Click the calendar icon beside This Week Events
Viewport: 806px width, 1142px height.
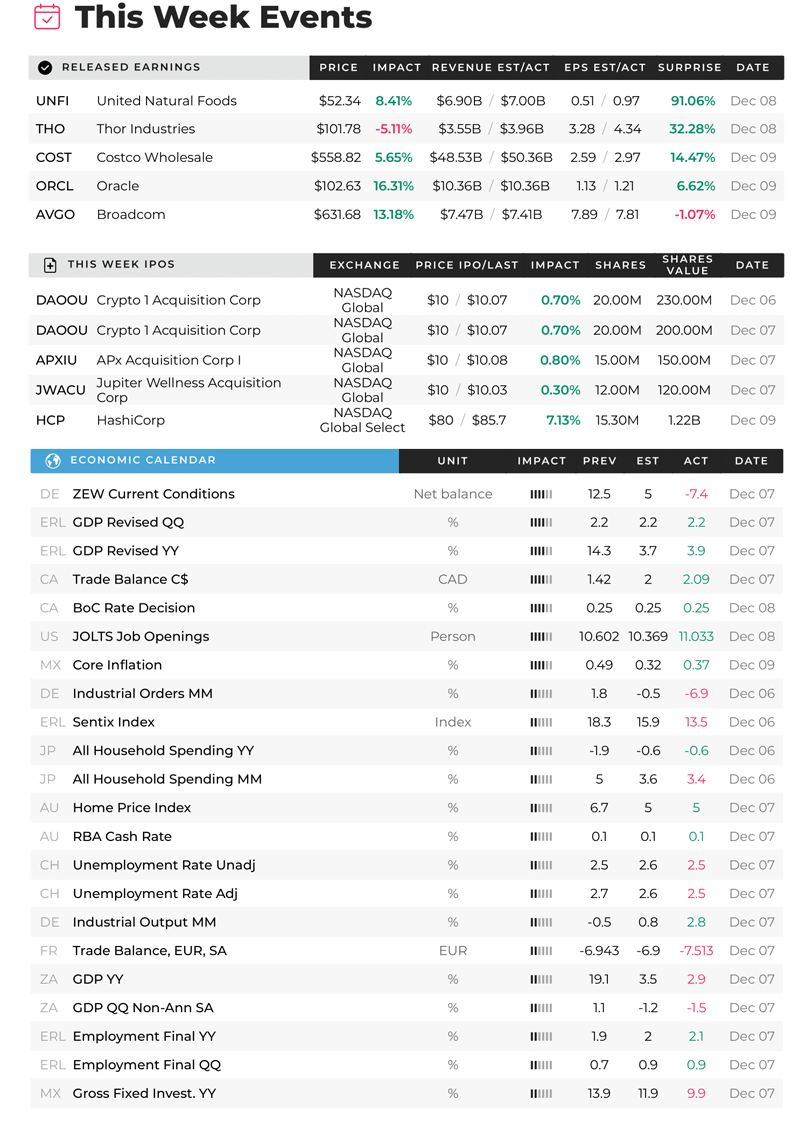click(47, 16)
